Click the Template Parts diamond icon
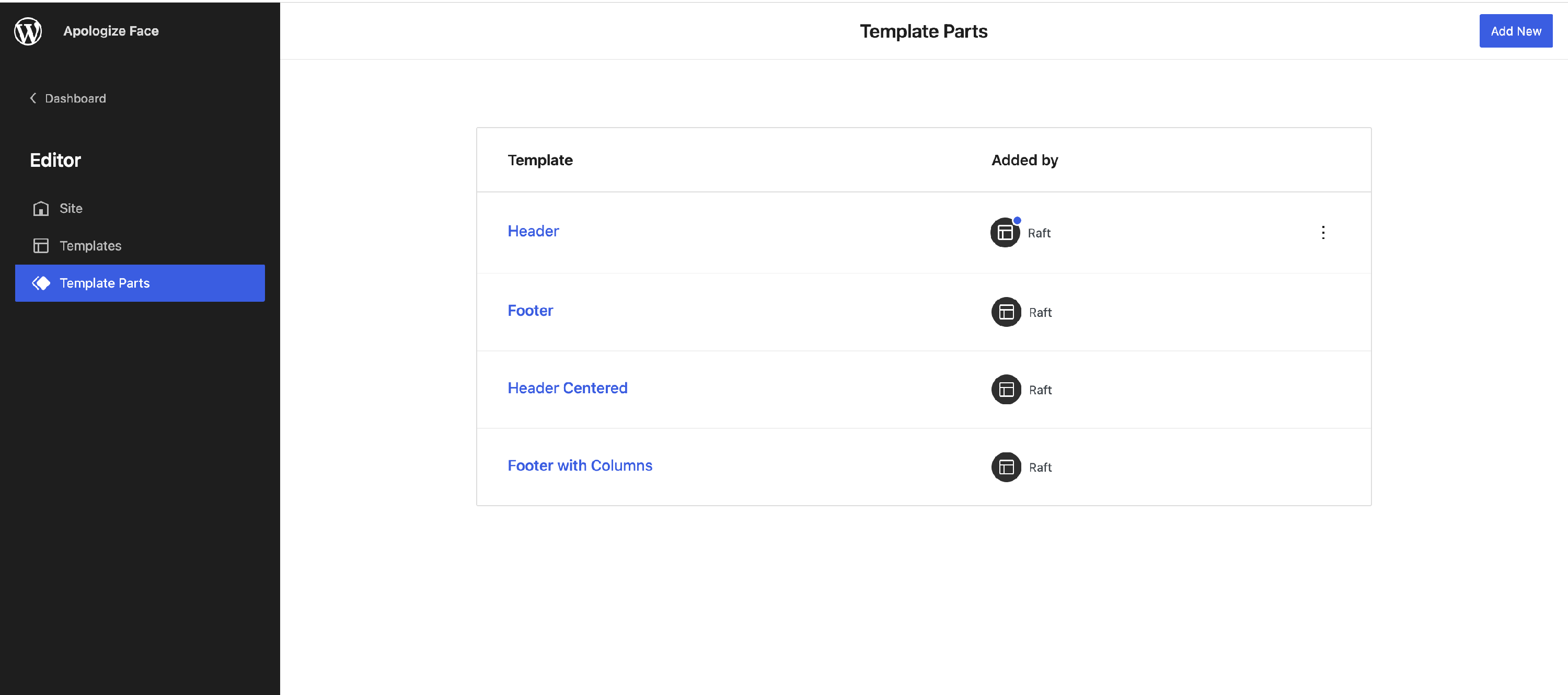Screen dimensions: 1568x695 pos(41,283)
